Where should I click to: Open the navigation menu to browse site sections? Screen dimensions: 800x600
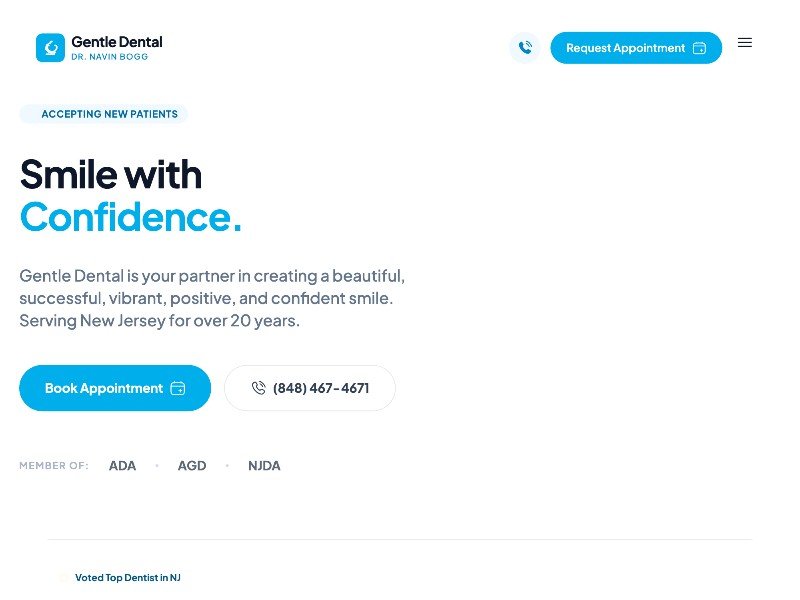pos(745,42)
